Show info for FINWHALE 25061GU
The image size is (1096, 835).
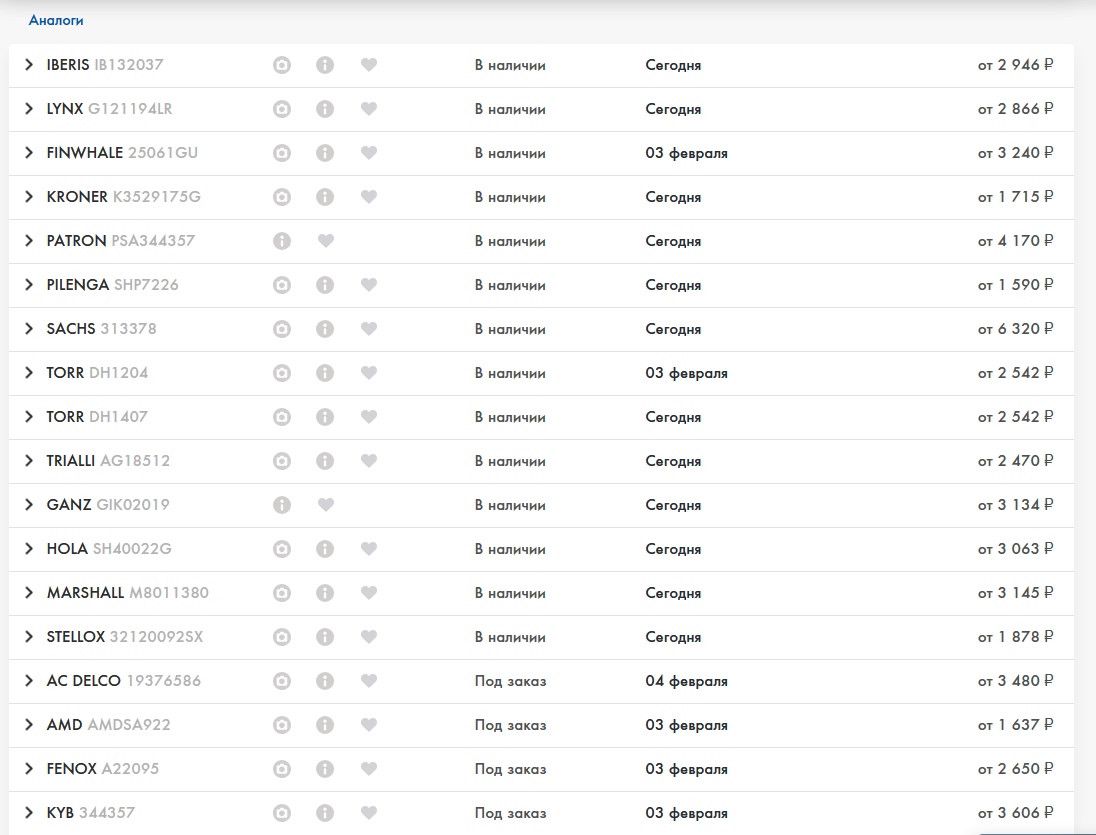(325, 153)
